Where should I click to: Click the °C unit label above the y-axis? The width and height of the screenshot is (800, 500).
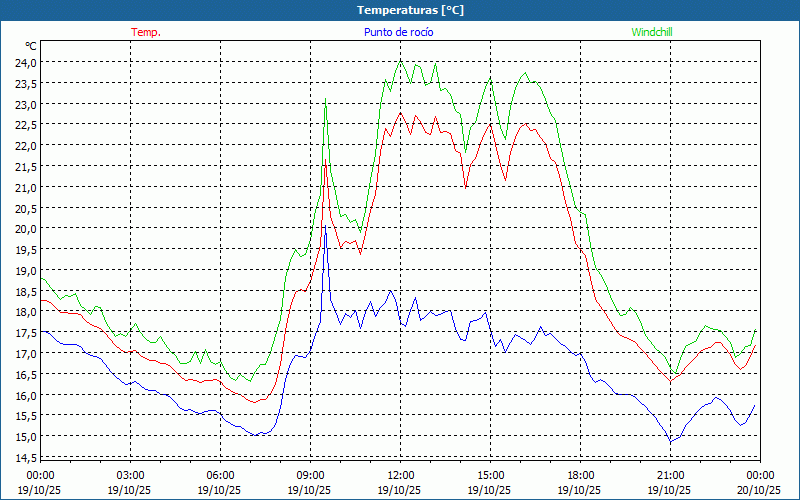pyautogui.click(x=31, y=46)
